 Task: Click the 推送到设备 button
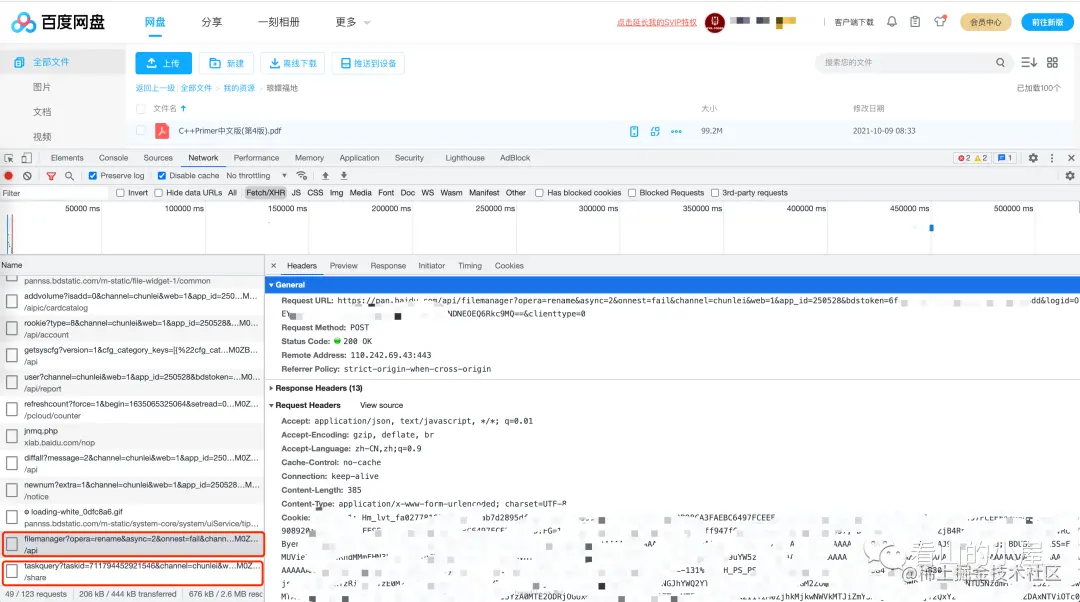(x=368, y=63)
